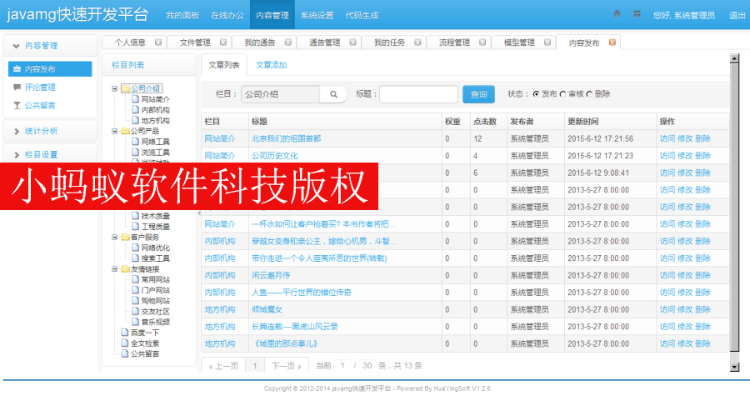The height and width of the screenshot is (396, 750).
Task: Select 搜索工具 tree node
Action: click(x=155, y=258)
